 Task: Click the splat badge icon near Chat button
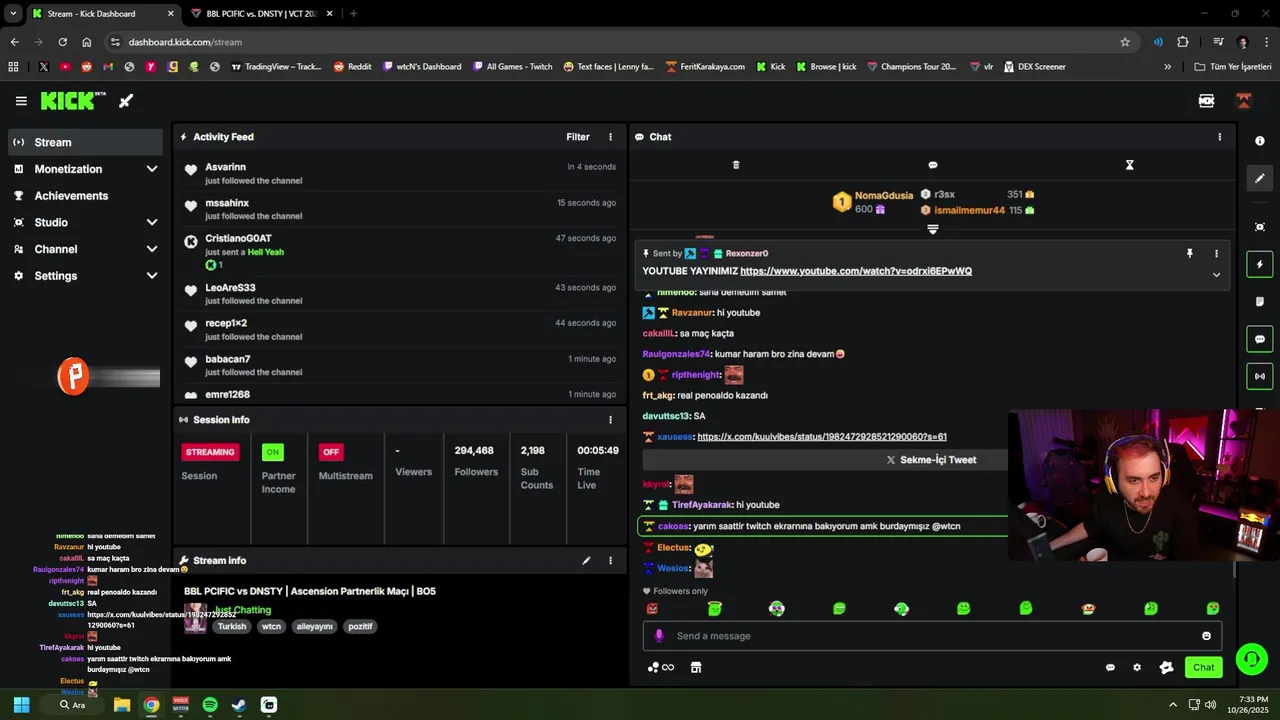[x=1166, y=667]
